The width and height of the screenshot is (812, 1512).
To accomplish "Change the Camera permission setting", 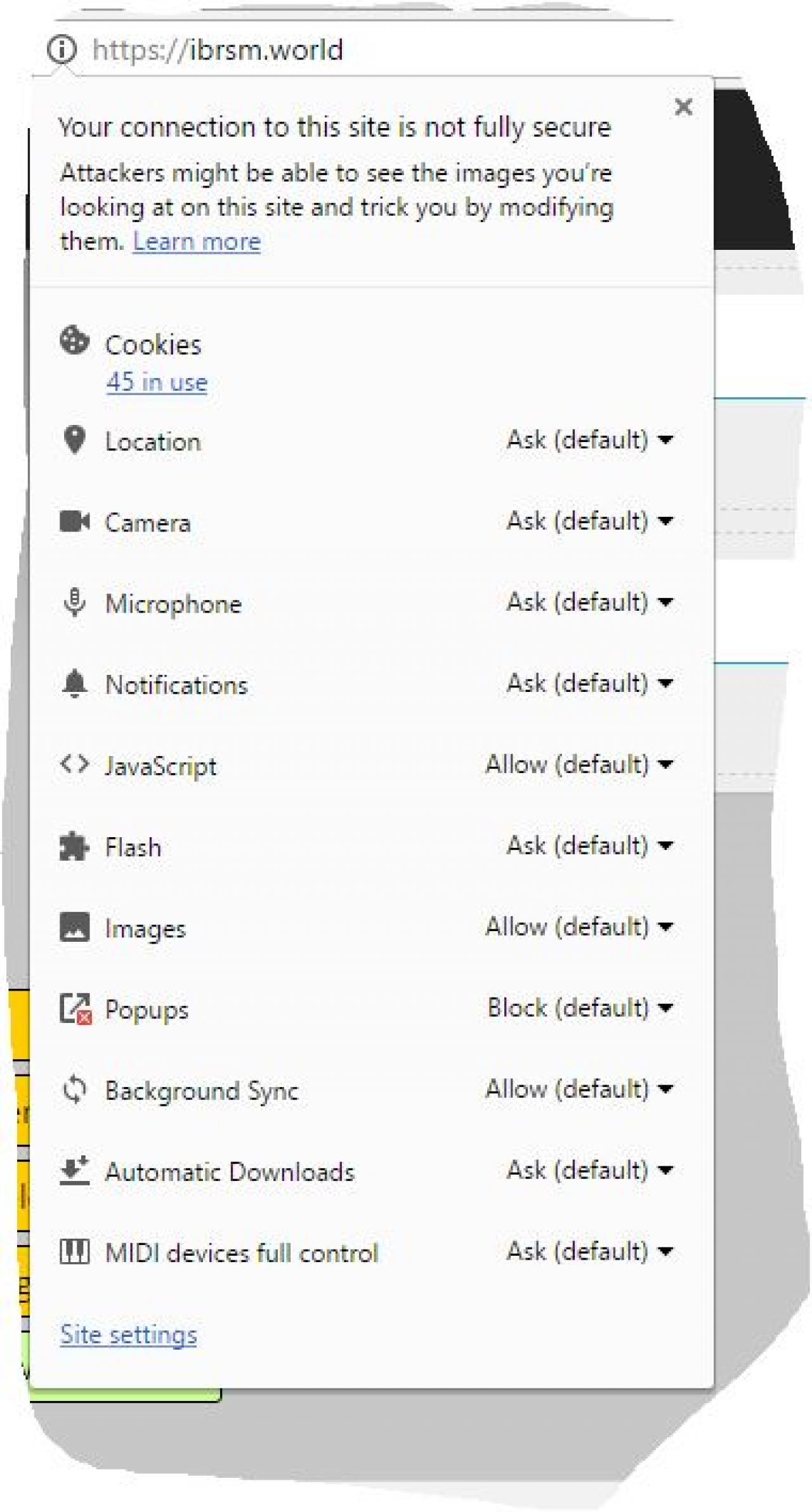I will (x=589, y=521).
